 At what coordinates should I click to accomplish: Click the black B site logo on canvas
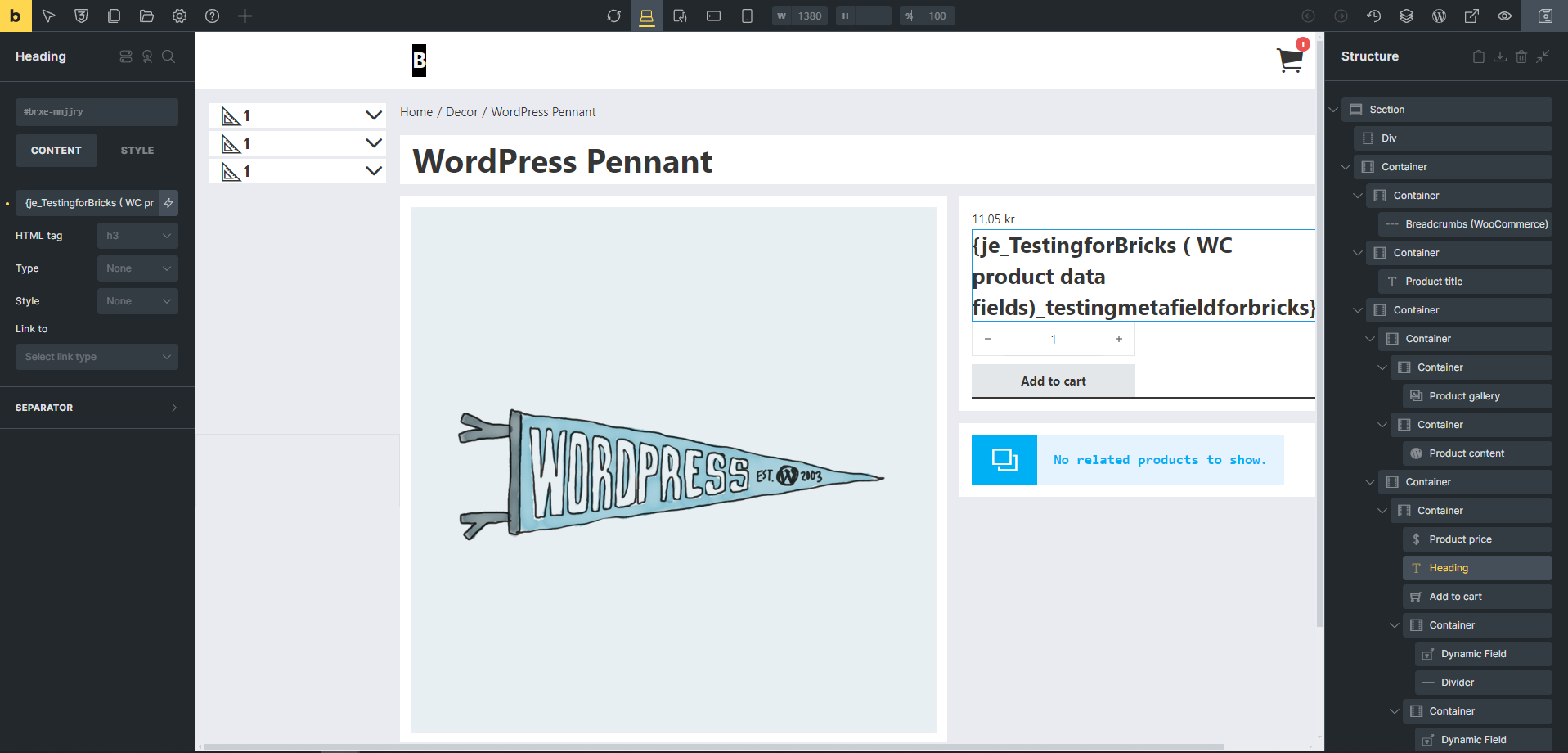(x=419, y=61)
